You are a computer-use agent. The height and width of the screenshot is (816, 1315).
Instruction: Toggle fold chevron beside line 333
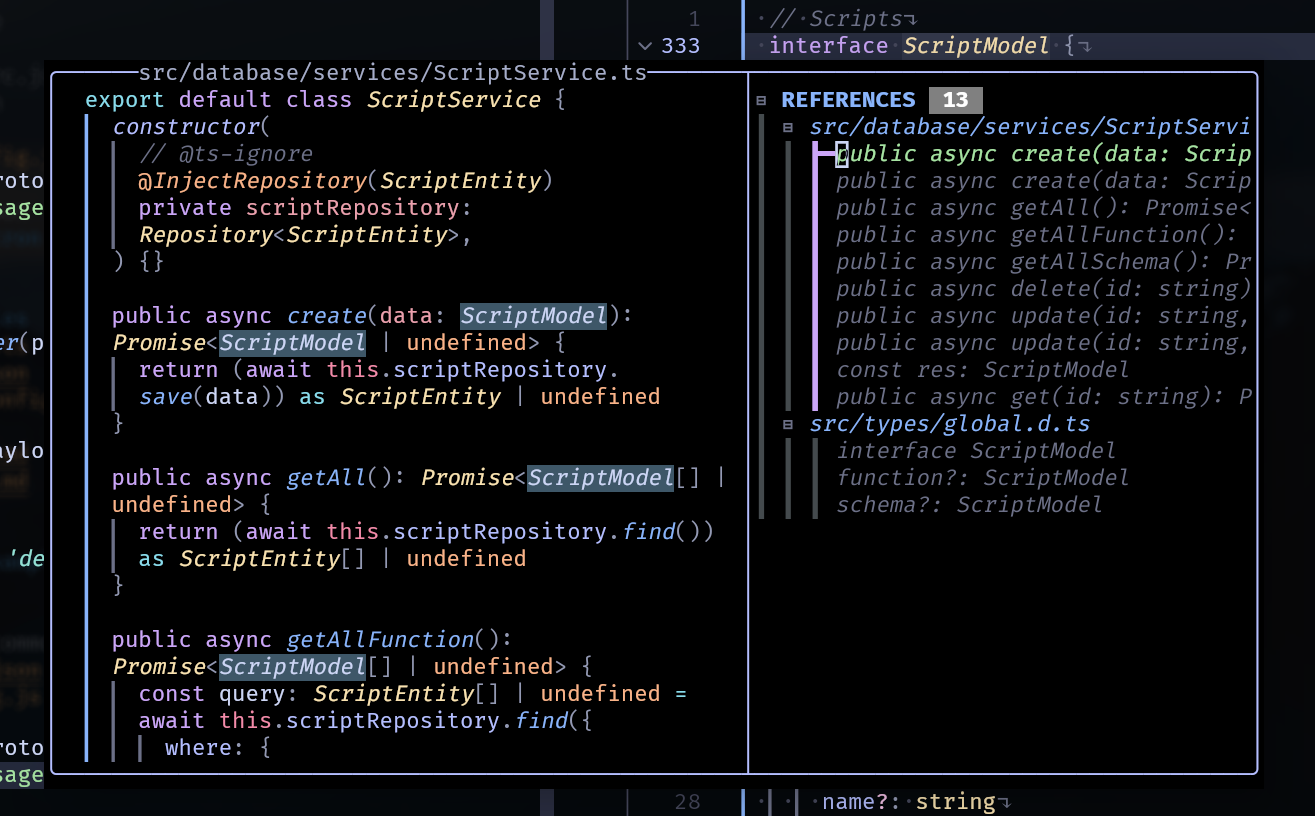[644, 46]
